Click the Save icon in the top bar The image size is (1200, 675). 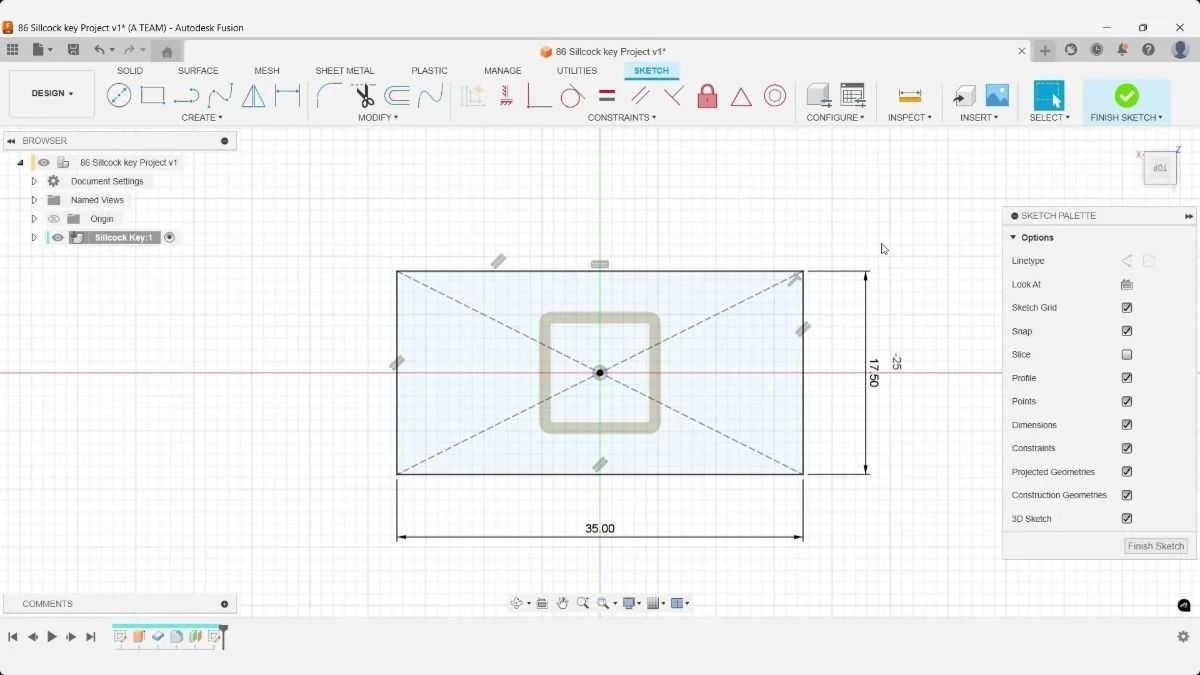point(73,50)
